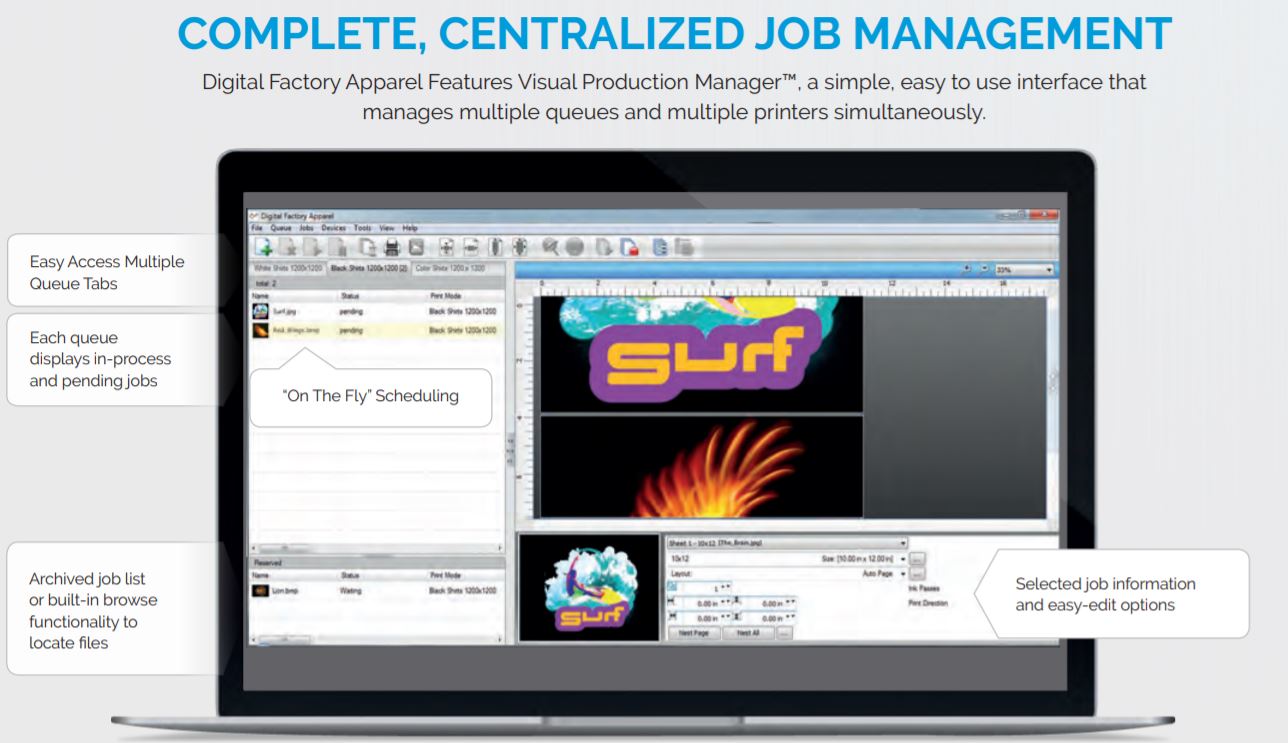Select the Lion.bmp reserved job

tap(377, 591)
